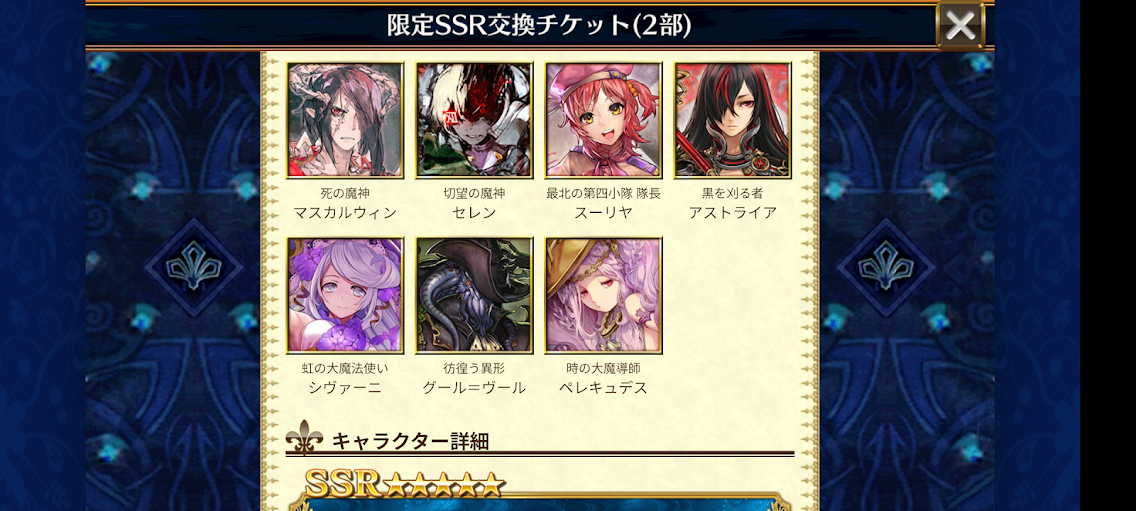The image size is (1136, 511).
Task: Click the right diamond crest emblem
Action: [885, 267]
